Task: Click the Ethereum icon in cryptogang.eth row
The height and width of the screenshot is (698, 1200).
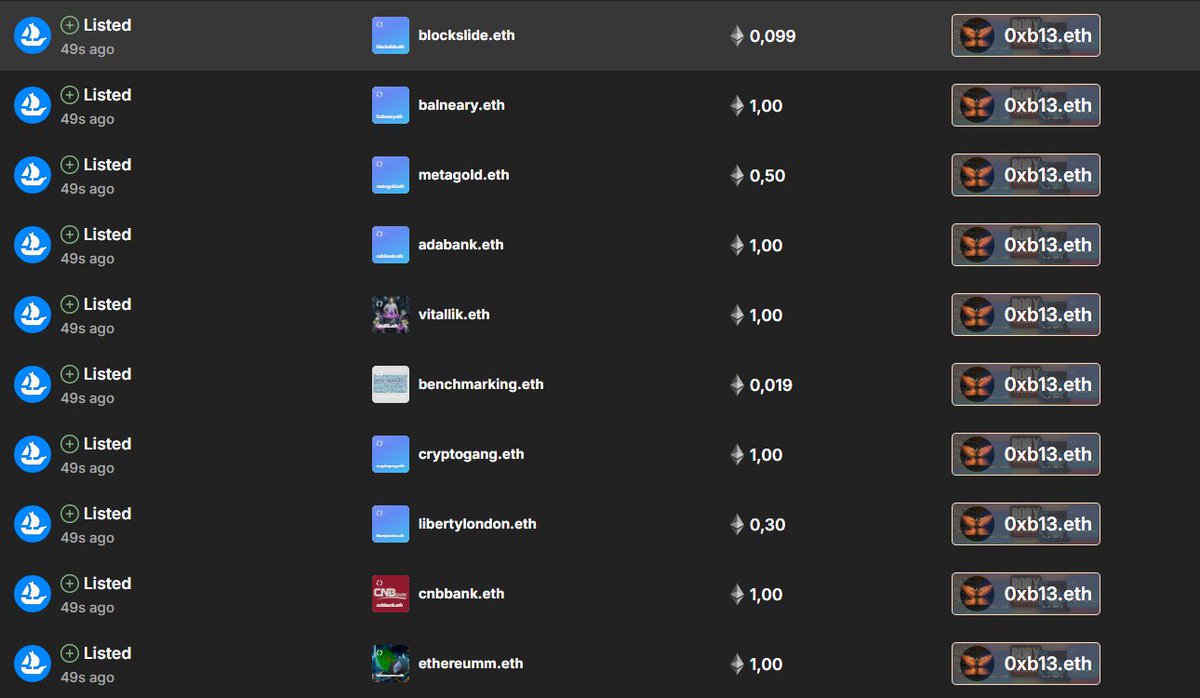Action: click(x=737, y=455)
